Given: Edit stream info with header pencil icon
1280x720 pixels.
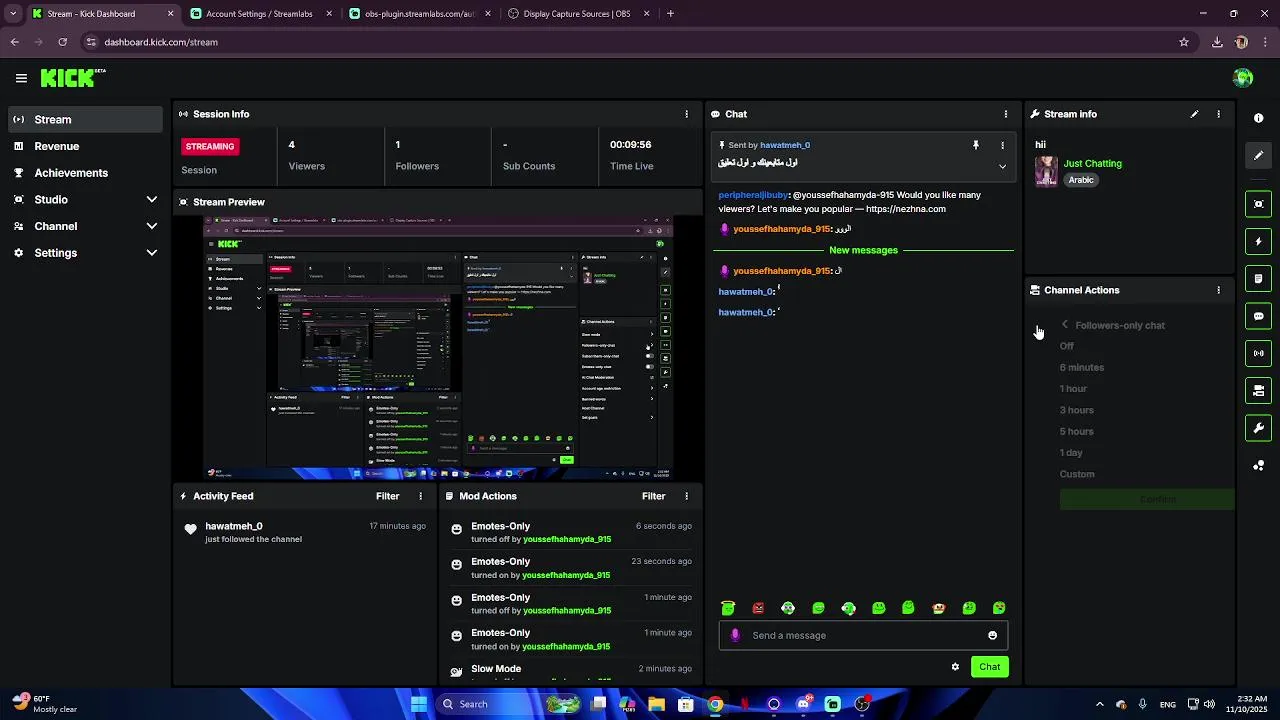Looking at the screenshot, I should click(1194, 114).
